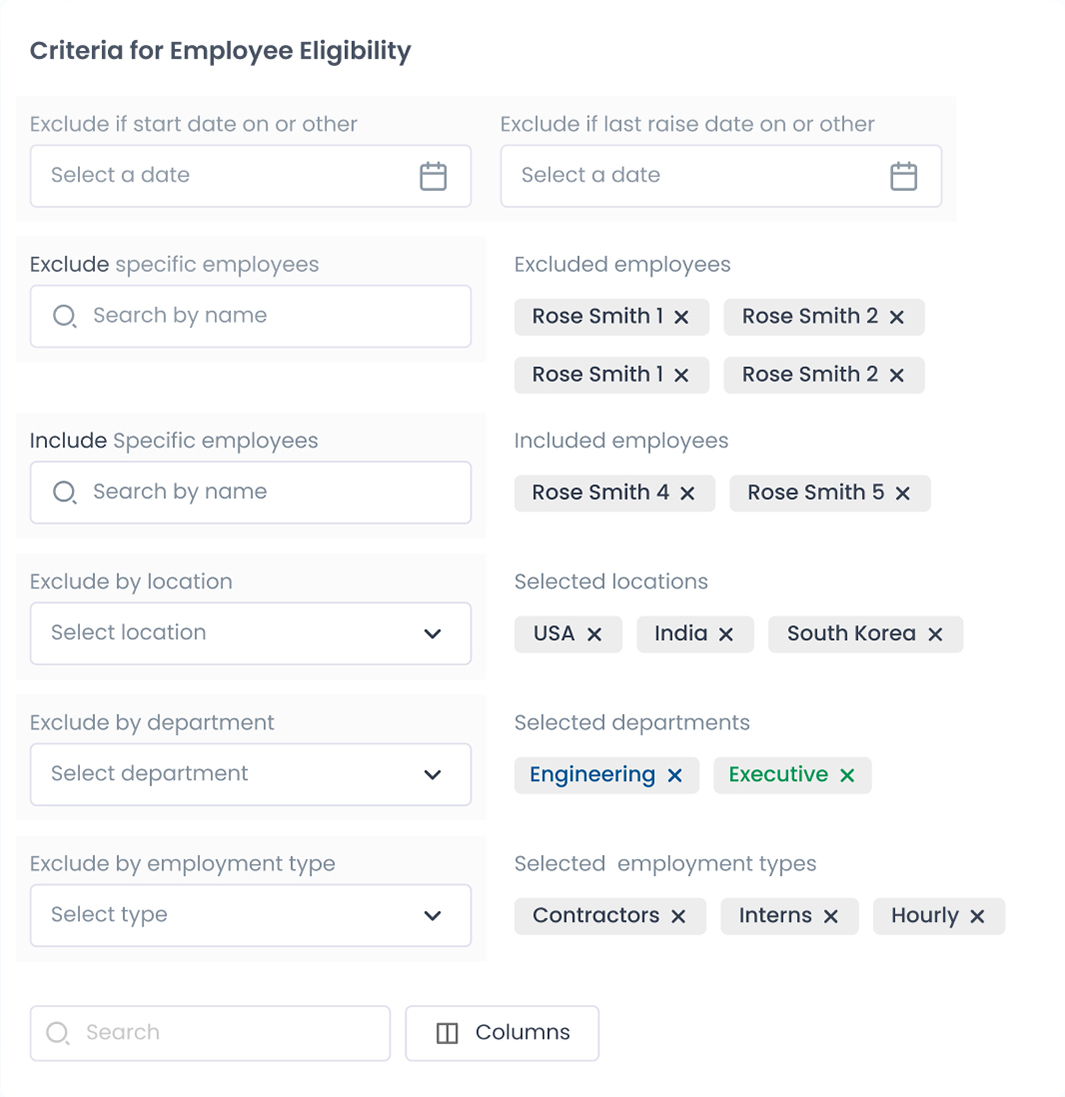Viewport: 1065px width, 1097px height.
Task: Open the start date calendar picker icon
Action: 433,176
